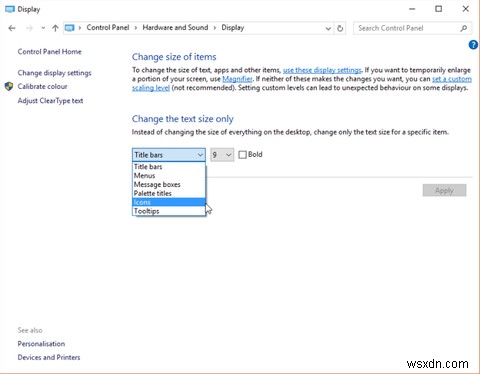Image resolution: width=480 pixels, height=374 pixels.
Task: Click the search magnifier icon
Action: tap(464, 28)
